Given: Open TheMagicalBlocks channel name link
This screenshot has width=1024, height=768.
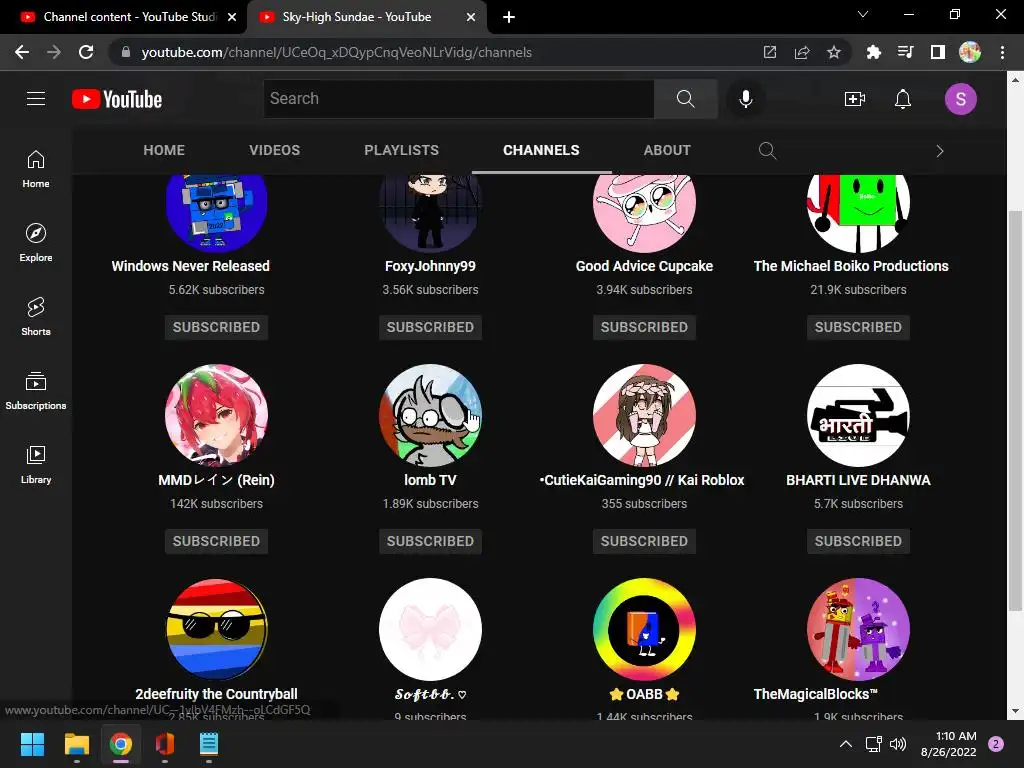Looking at the screenshot, I should point(816,694).
